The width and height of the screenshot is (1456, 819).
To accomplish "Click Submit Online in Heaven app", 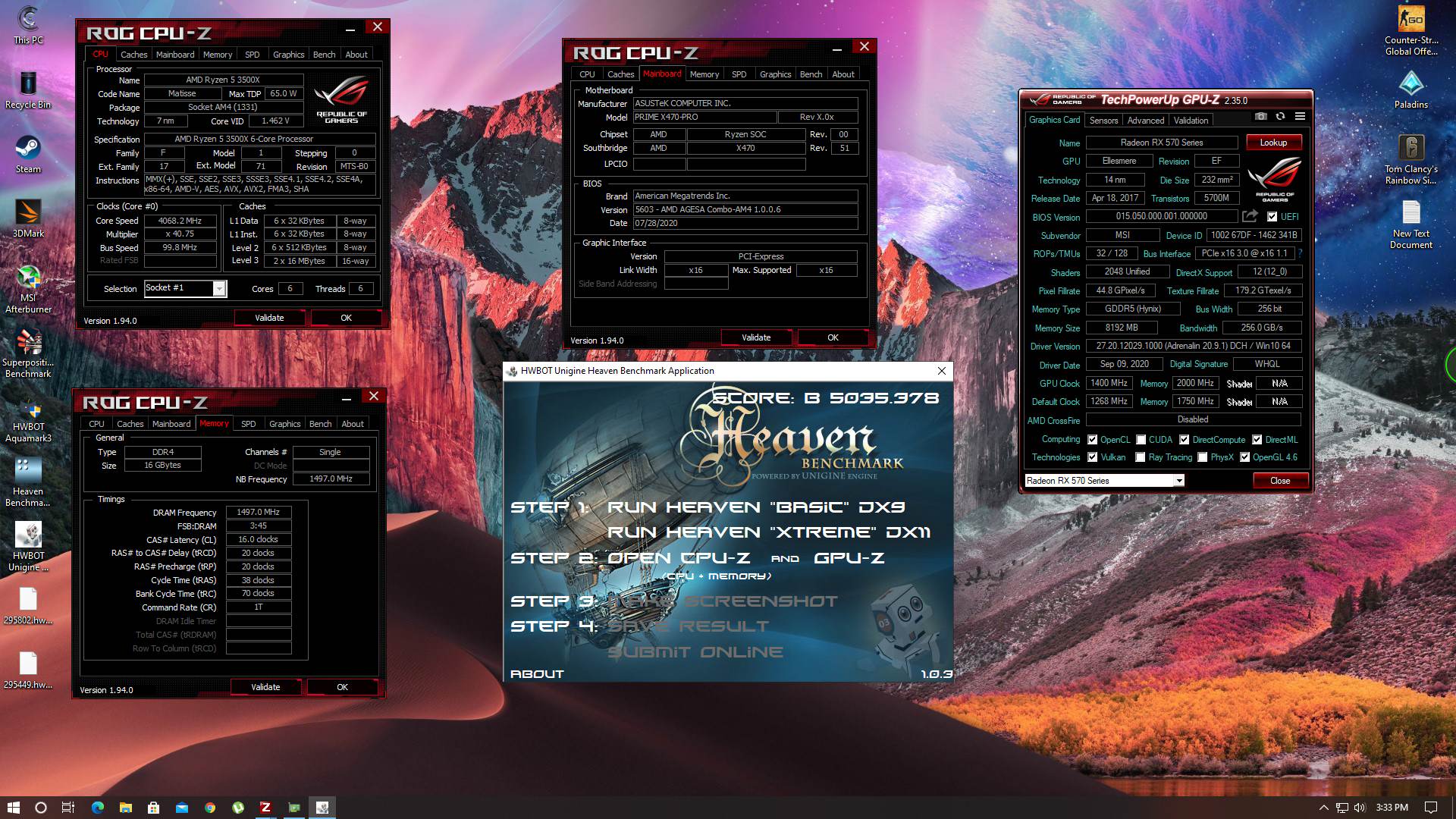I will click(695, 652).
